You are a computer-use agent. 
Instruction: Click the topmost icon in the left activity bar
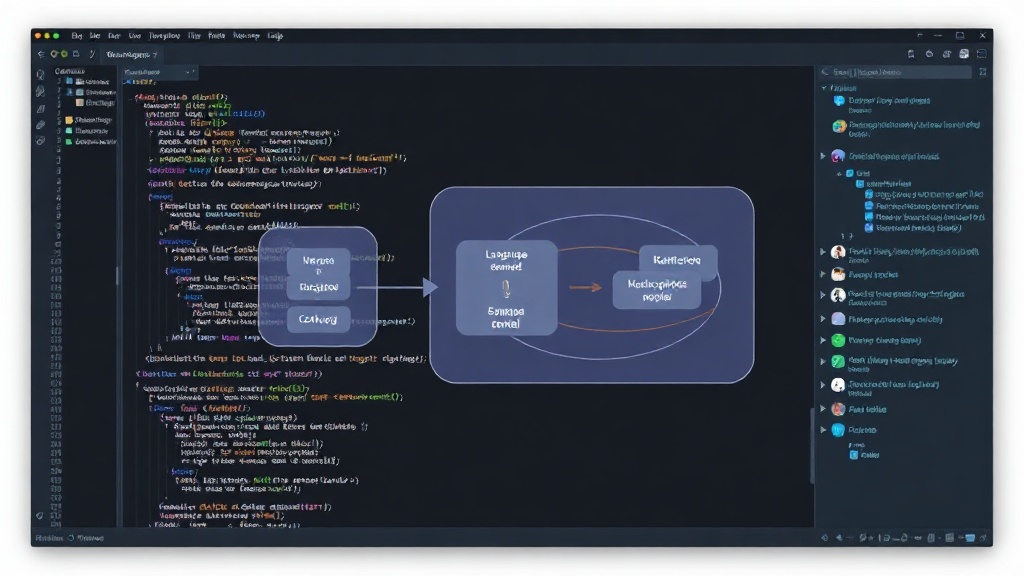pyautogui.click(x=40, y=74)
